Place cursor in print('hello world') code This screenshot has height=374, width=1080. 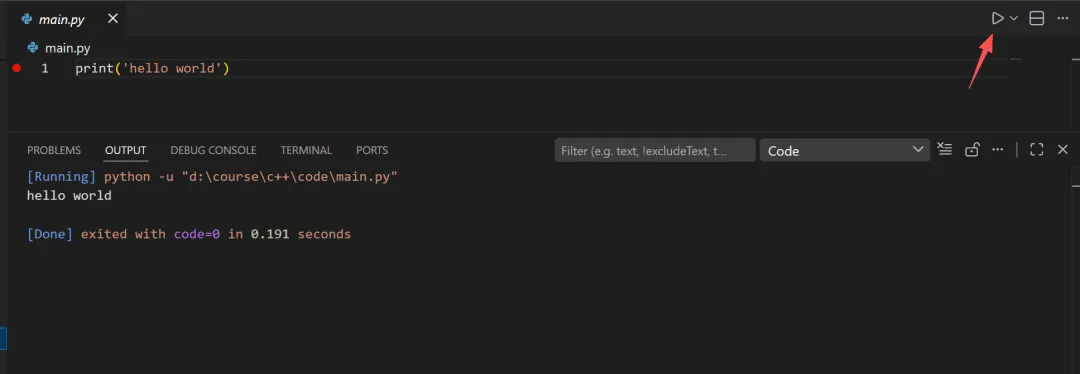[152, 69]
